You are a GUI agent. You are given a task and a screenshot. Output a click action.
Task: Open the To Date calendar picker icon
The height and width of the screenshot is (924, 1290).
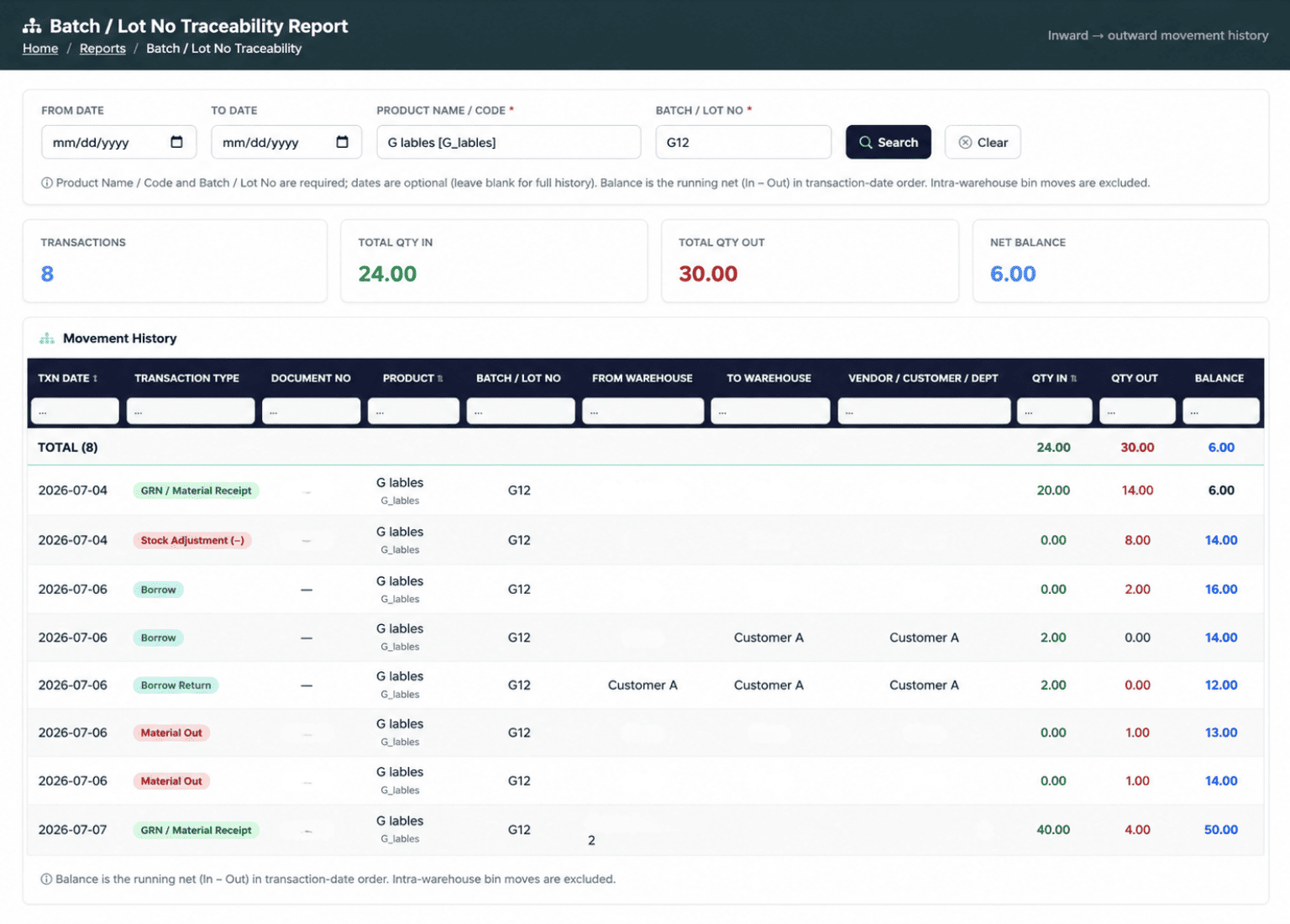[x=342, y=142]
